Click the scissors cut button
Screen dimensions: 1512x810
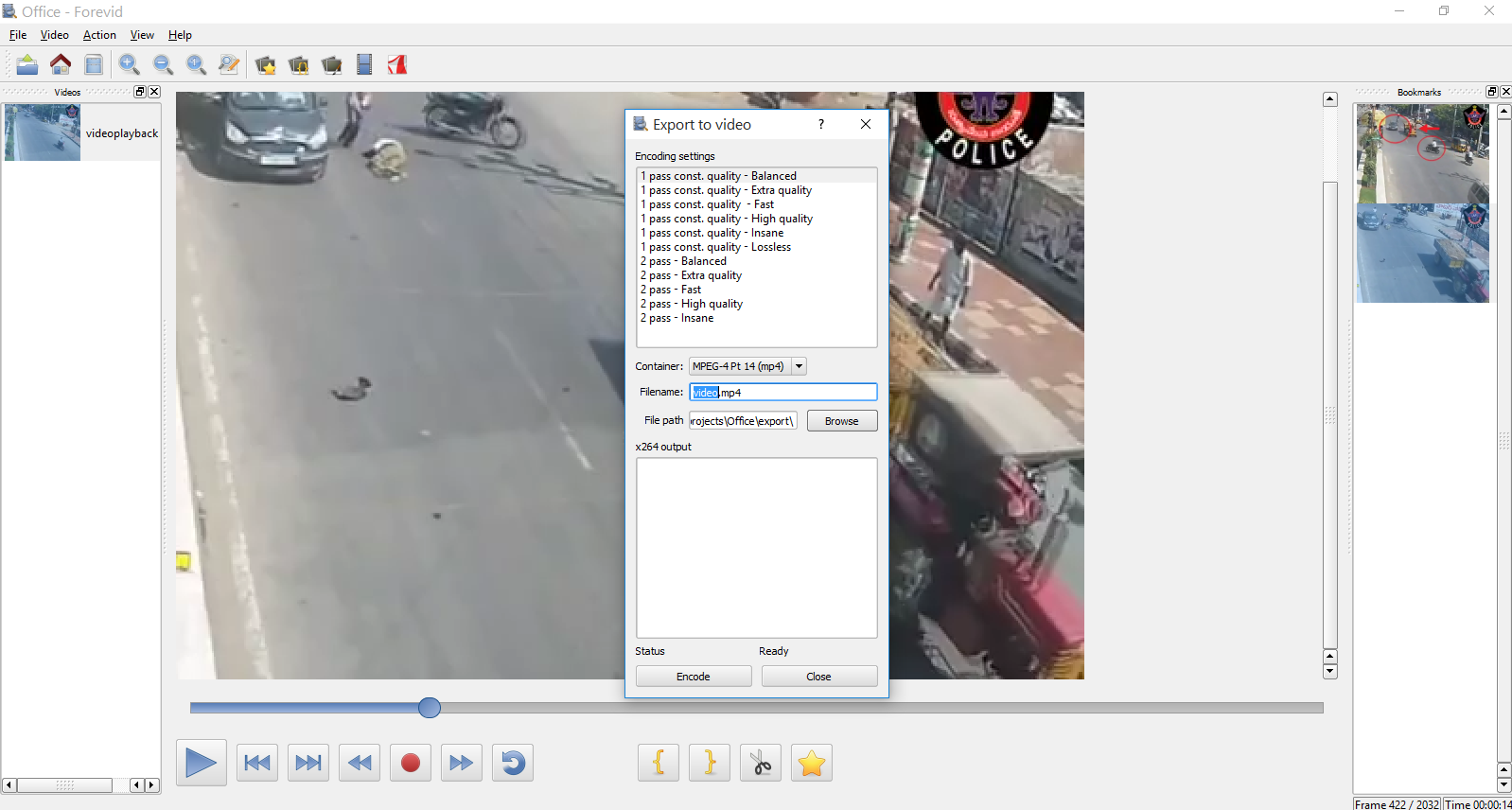(761, 763)
